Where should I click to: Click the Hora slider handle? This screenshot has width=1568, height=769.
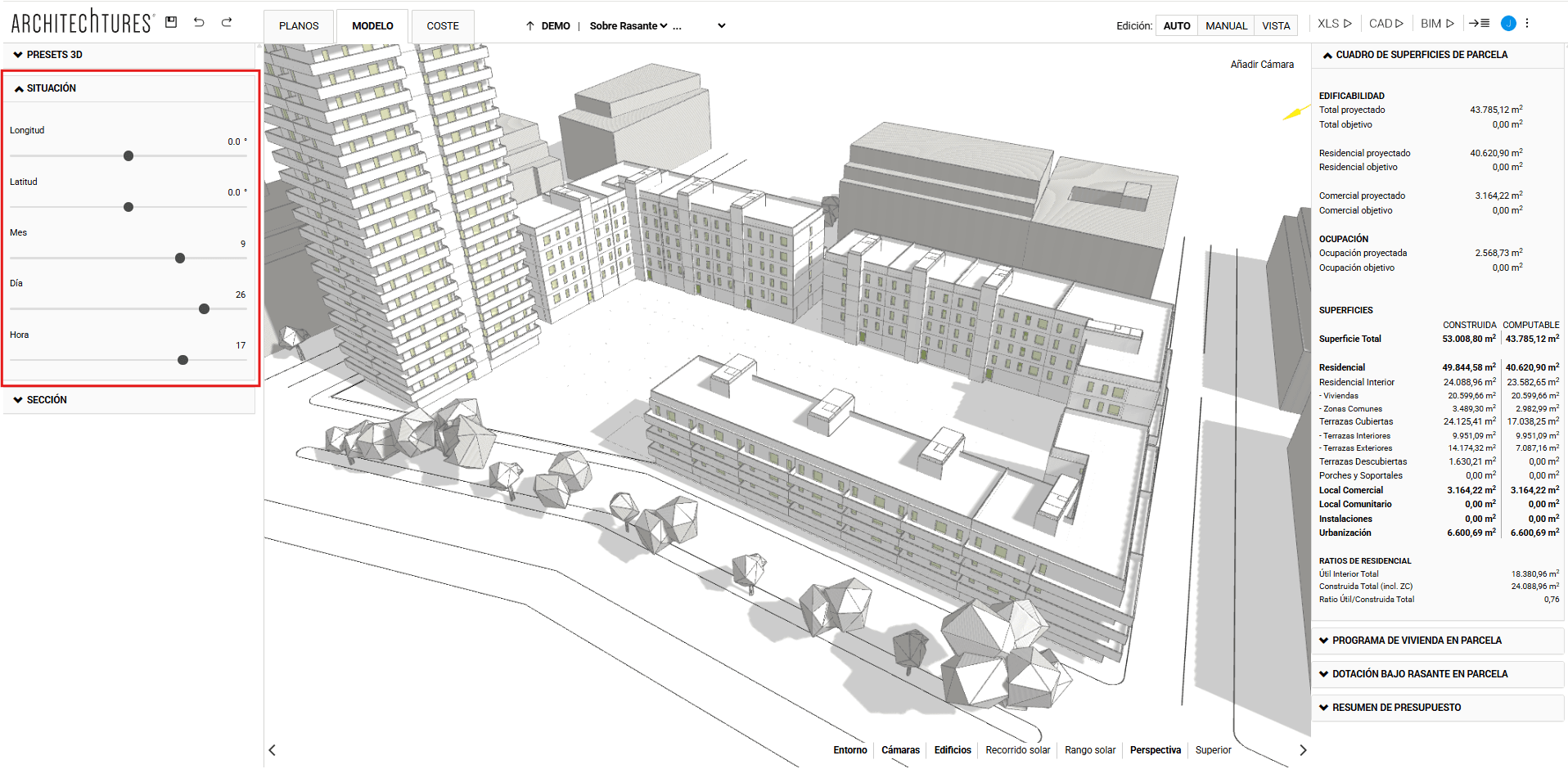click(182, 360)
